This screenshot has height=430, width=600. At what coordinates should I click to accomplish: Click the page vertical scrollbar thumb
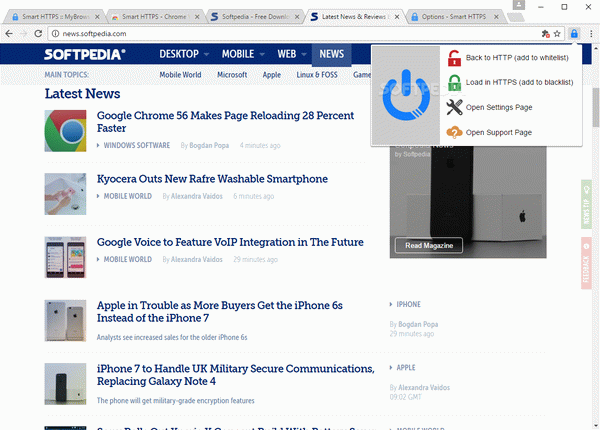click(596, 107)
